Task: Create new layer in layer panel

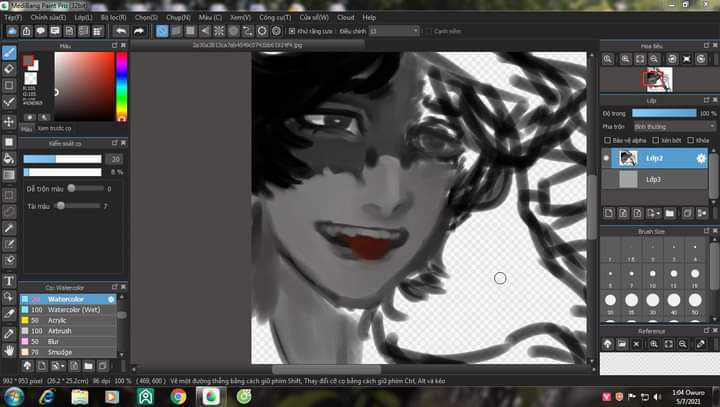Action: coord(609,213)
